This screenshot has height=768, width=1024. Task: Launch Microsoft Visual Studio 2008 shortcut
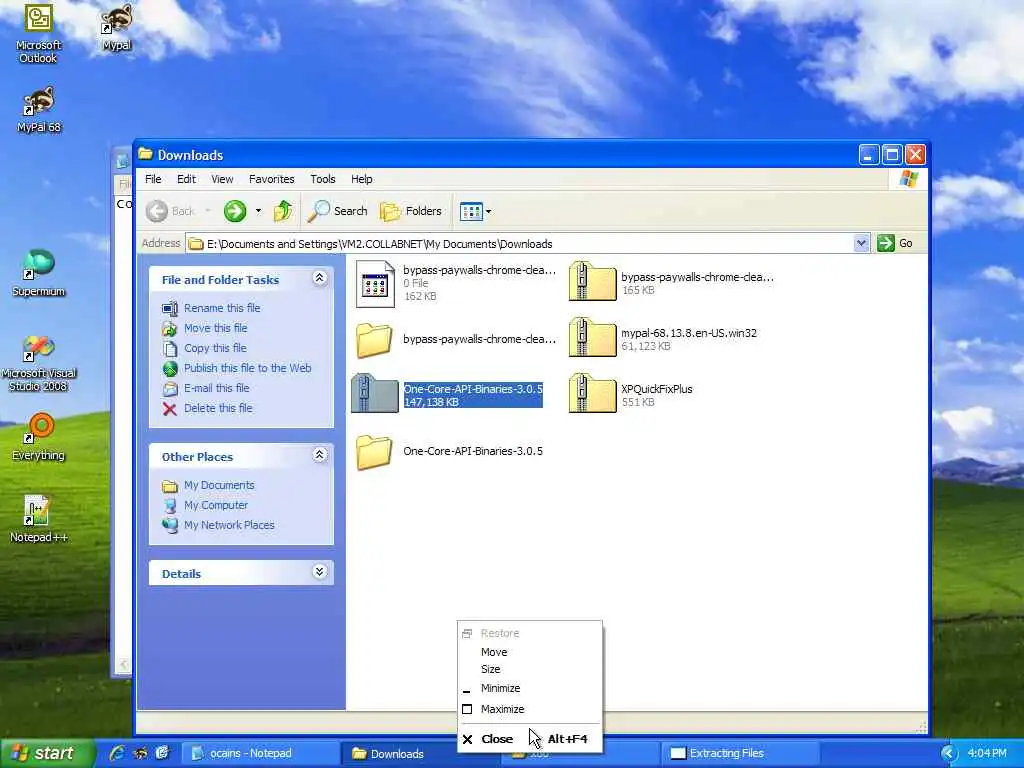click(39, 362)
